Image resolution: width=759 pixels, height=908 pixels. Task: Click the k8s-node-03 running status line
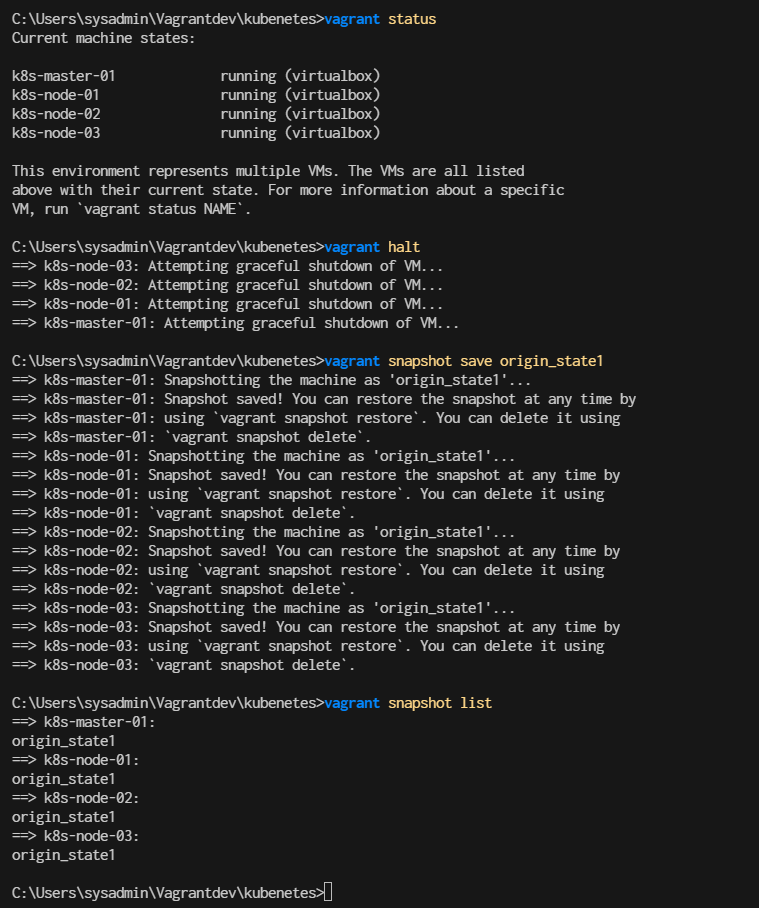pyautogui.click(x=196, y=133)
